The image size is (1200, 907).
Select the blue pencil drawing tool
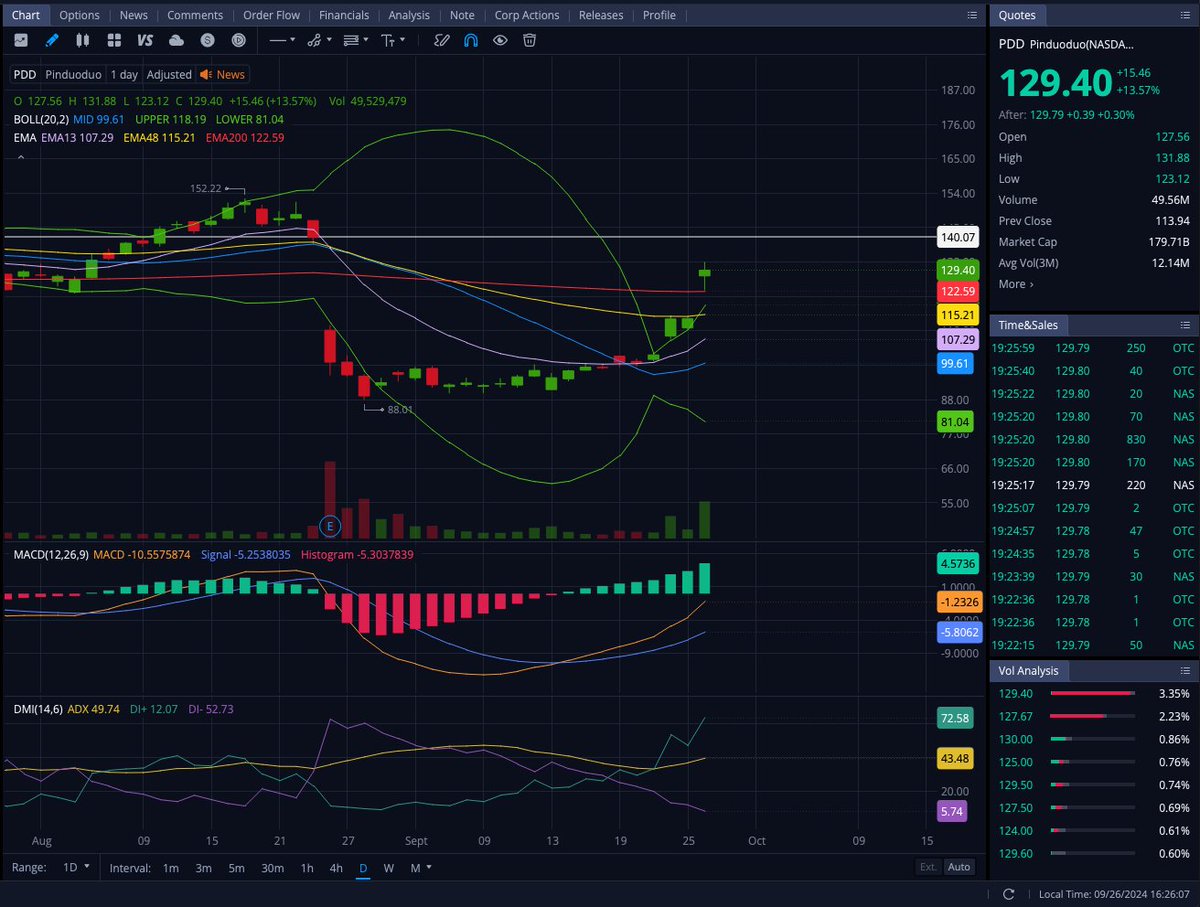[x=52, y=40]
